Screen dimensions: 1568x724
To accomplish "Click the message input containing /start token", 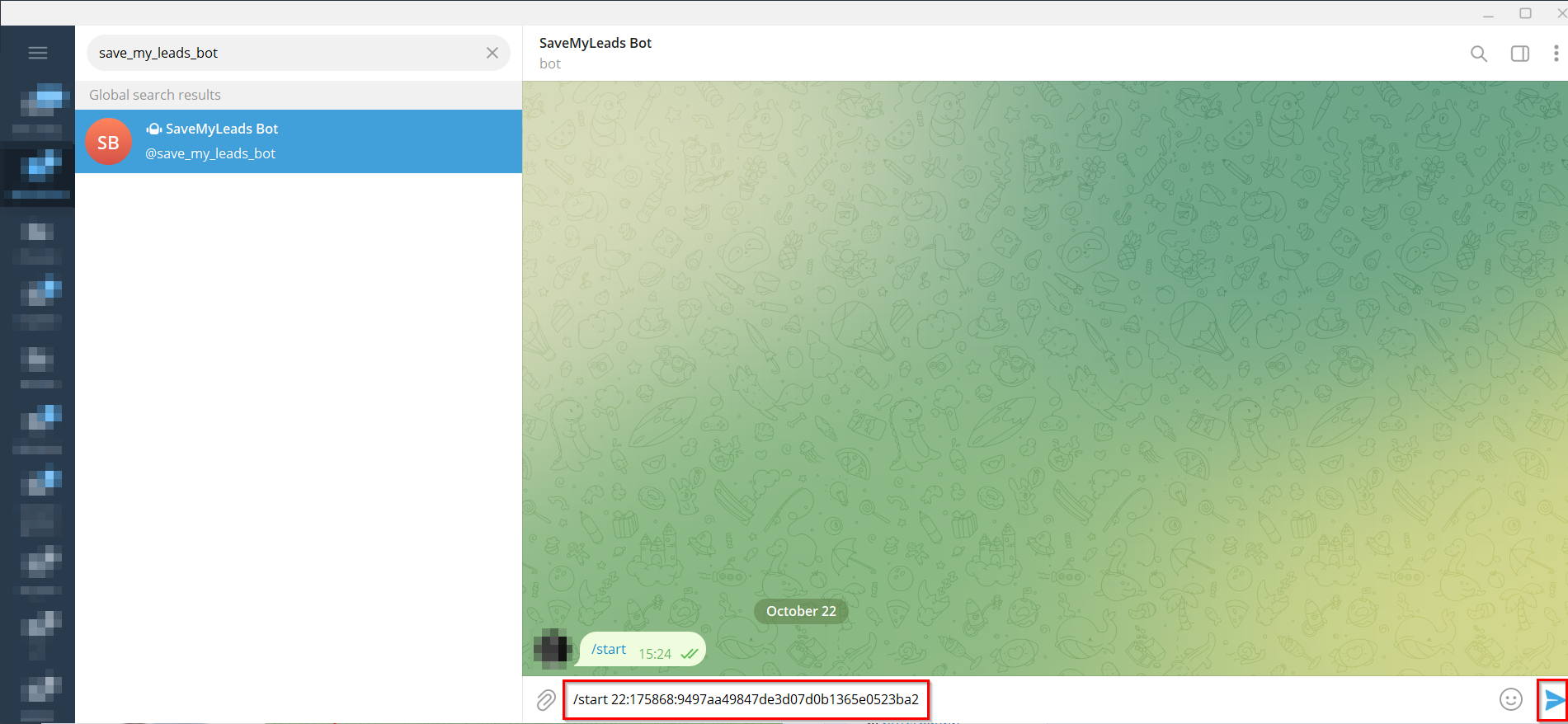I will [x=746, y=699].
